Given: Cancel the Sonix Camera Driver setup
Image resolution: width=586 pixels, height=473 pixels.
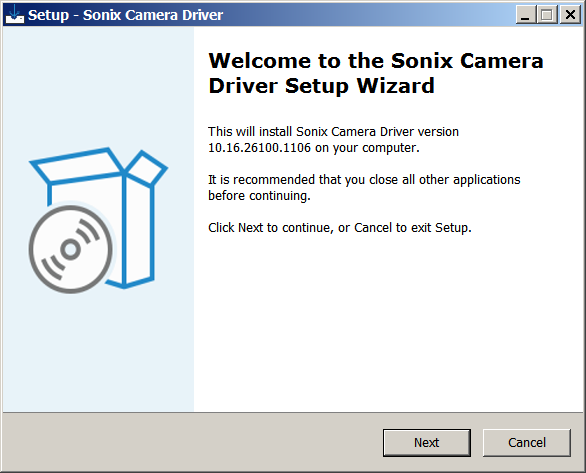Looking at the screenshot, I should pos(527,442).
